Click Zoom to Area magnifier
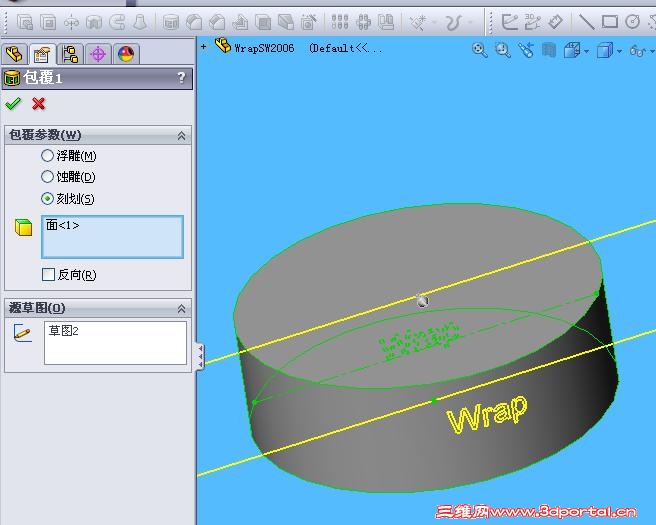Image resolution: width=656 pixels, height=525 pixels. [x=502, y=50]
